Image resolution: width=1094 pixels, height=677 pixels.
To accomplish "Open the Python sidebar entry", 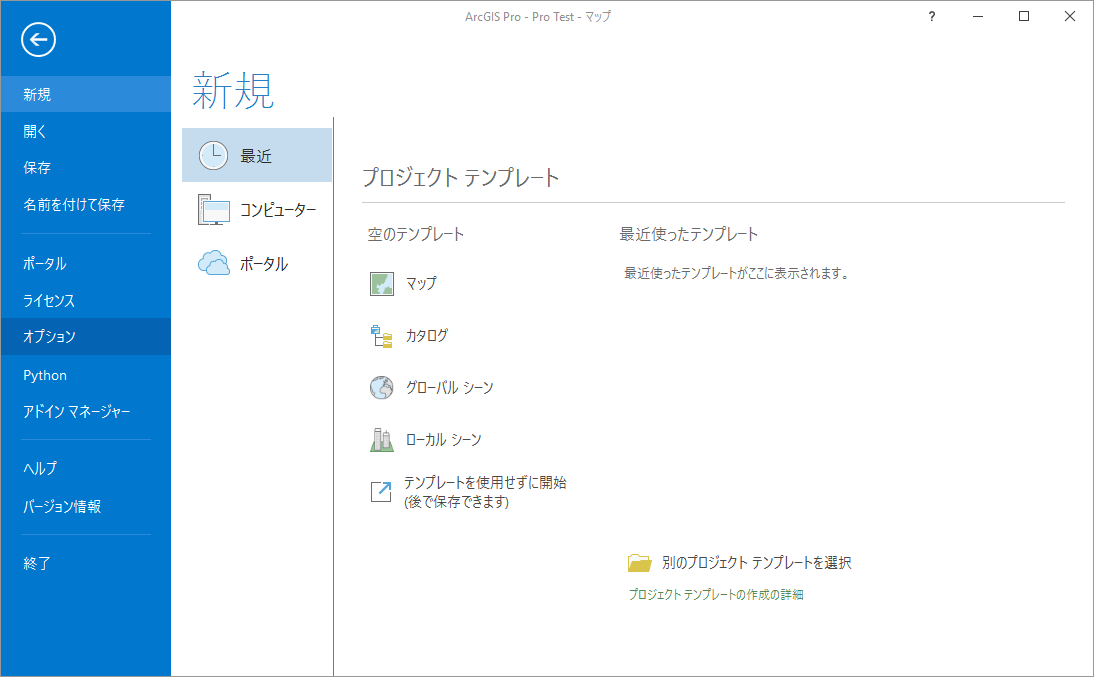I will point(86,375).
